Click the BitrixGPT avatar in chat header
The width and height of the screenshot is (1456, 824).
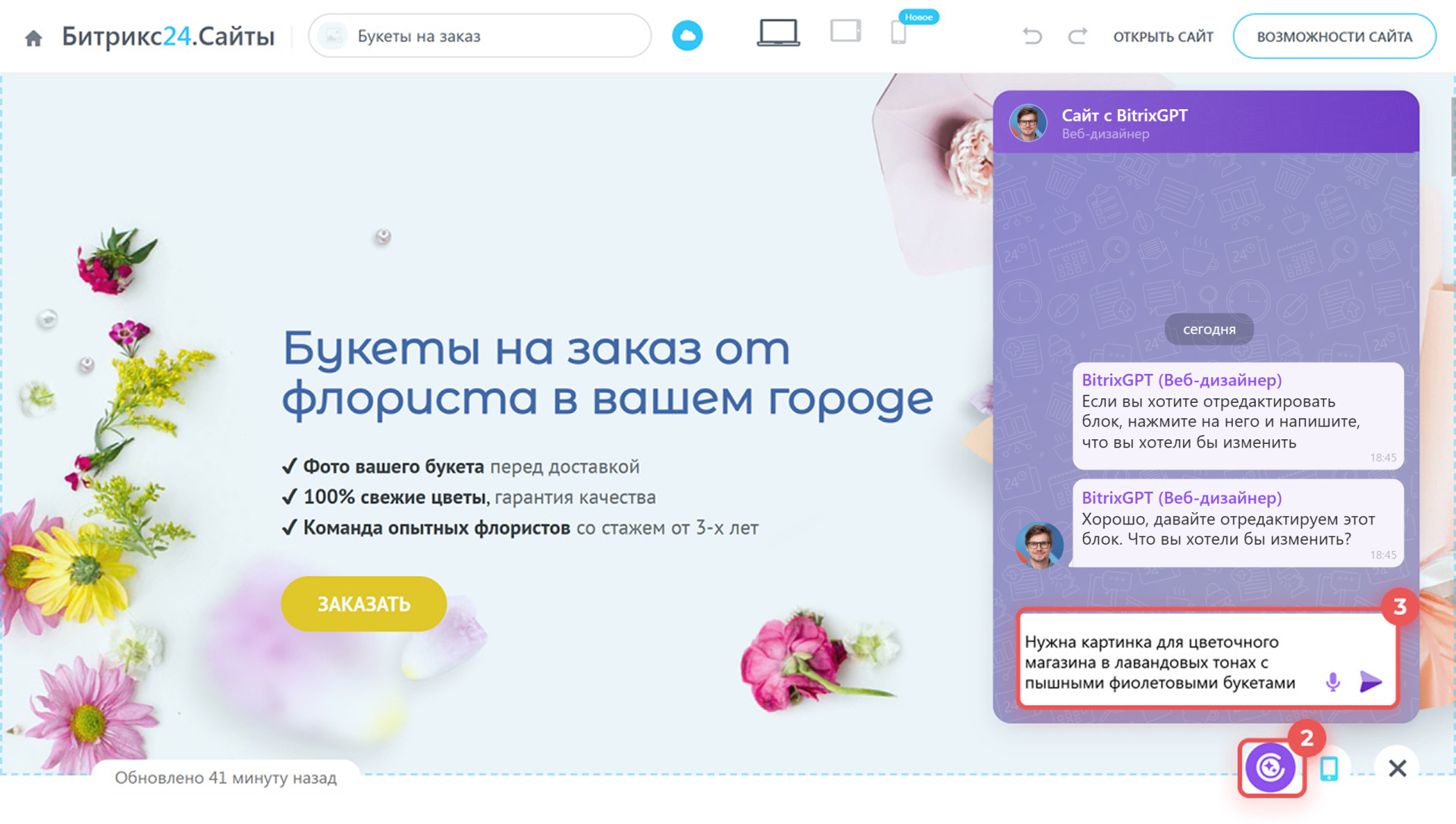click(x=1028, y=123)
